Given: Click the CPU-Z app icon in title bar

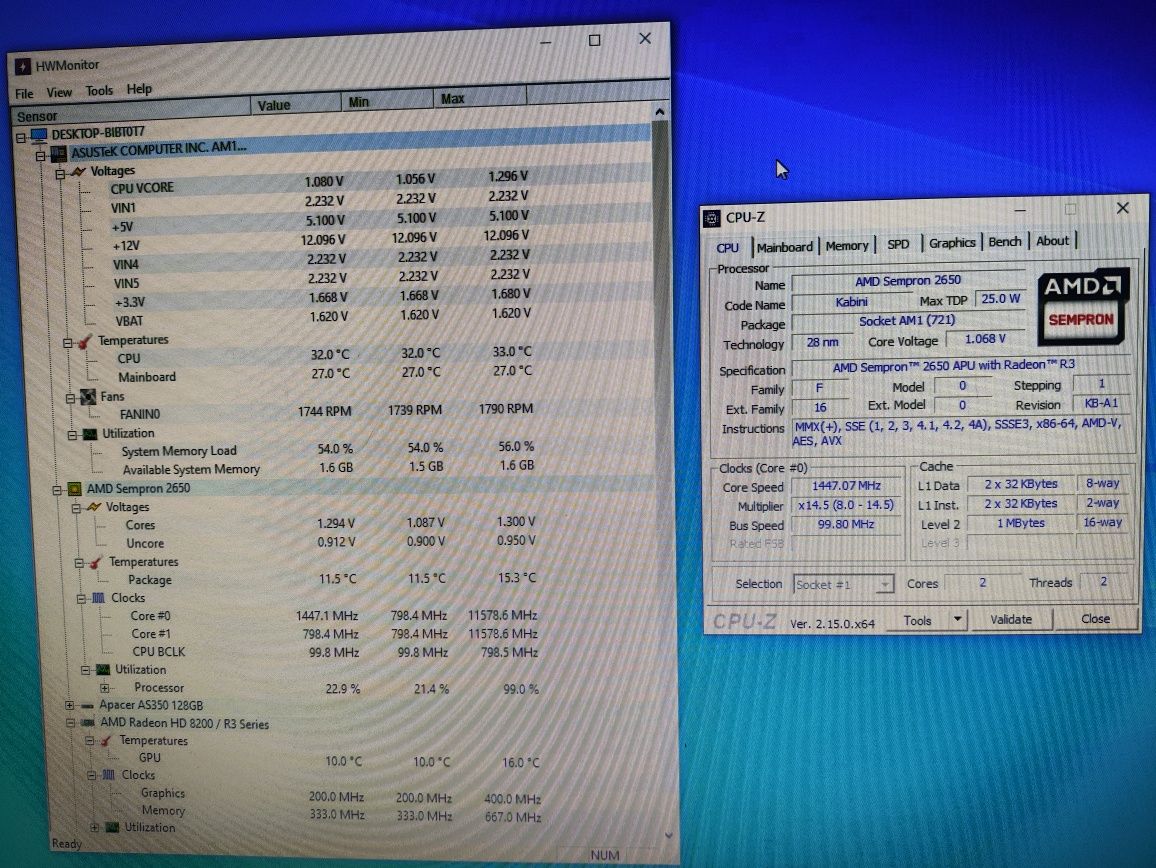Looking at the screenshot, I should 712,218.
